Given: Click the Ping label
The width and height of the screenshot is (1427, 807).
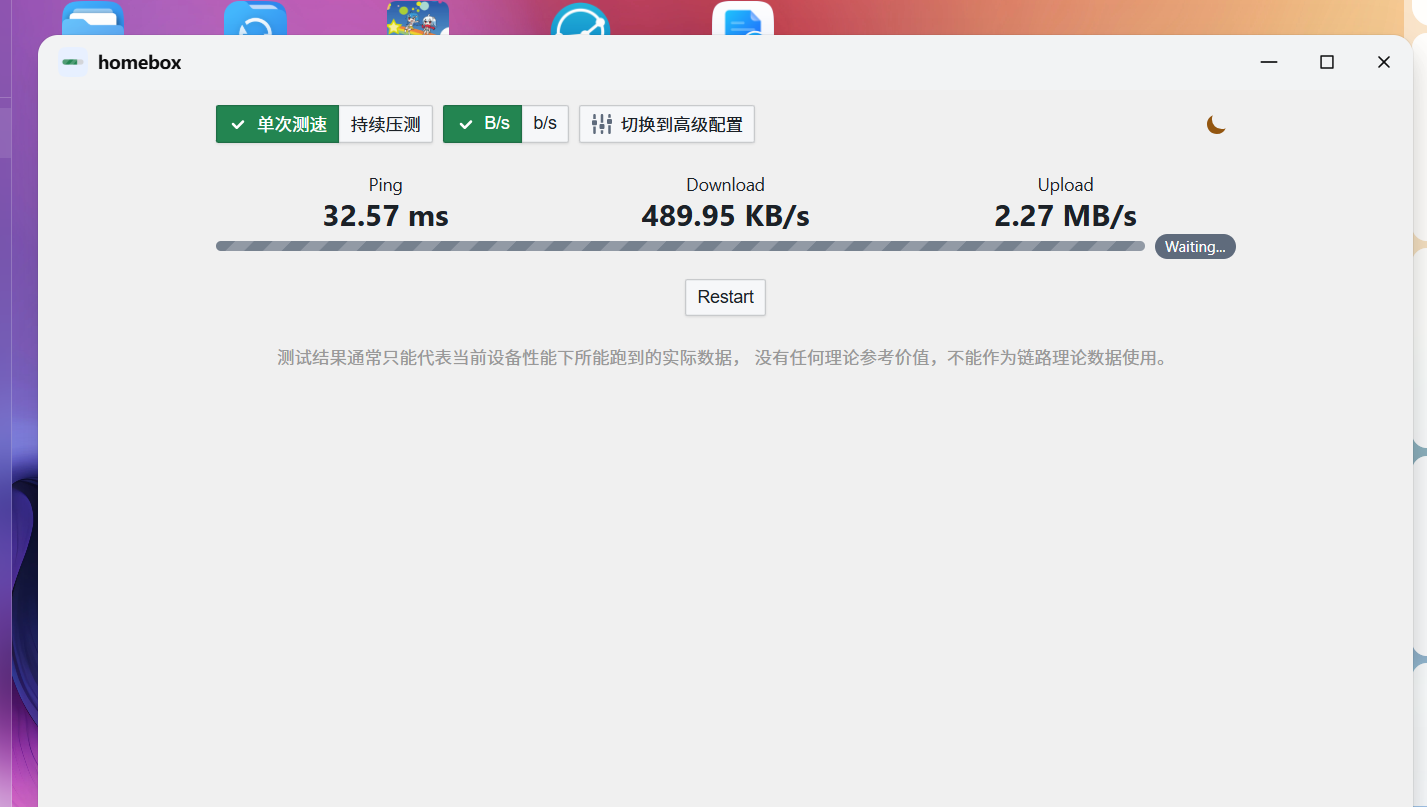Looking at the screenshot, I should pyautogui.click(x=386, y=185).
